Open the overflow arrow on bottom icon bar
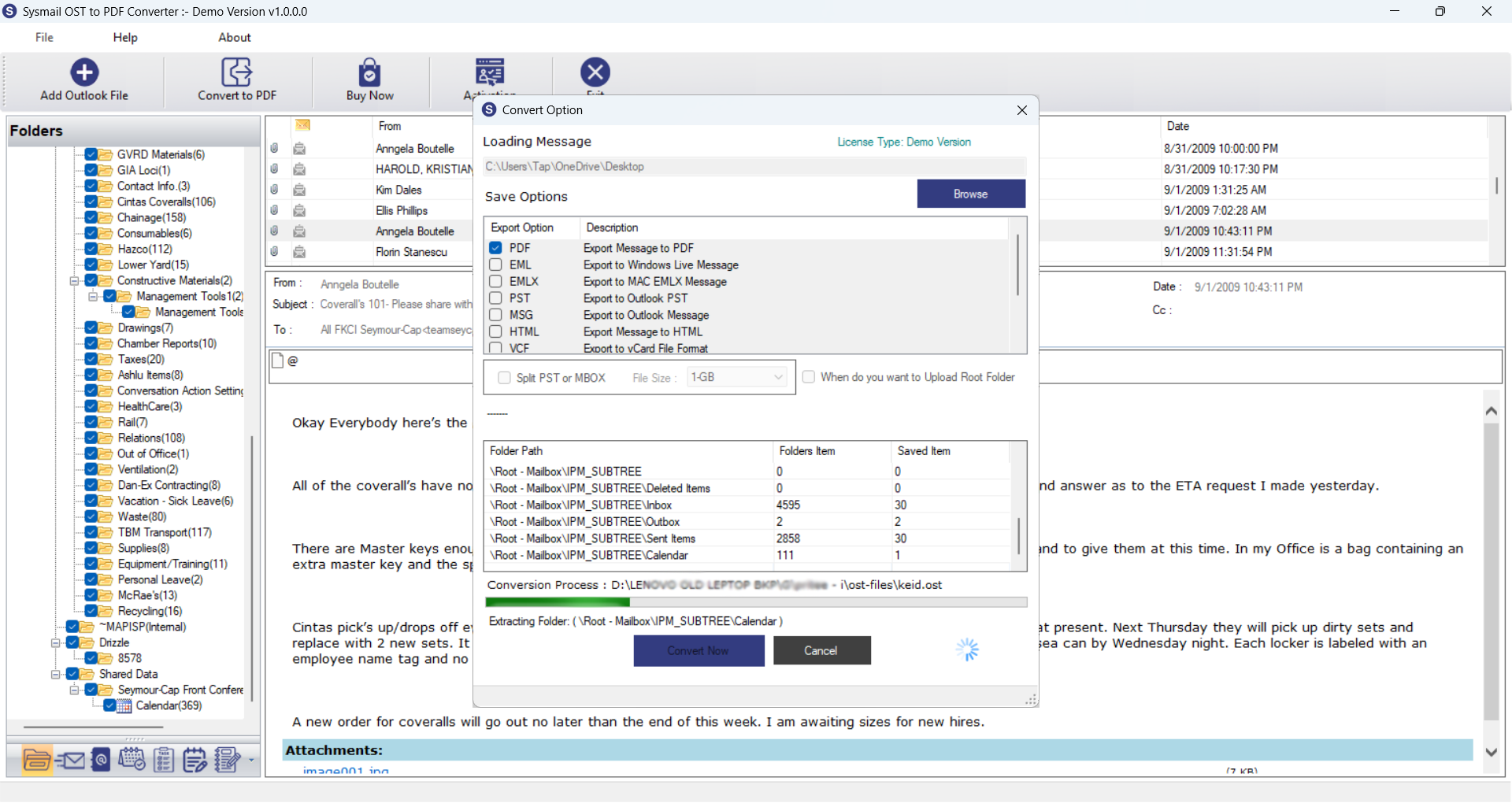Viewport: 1512px width, 803px height. tap(251, 760)
